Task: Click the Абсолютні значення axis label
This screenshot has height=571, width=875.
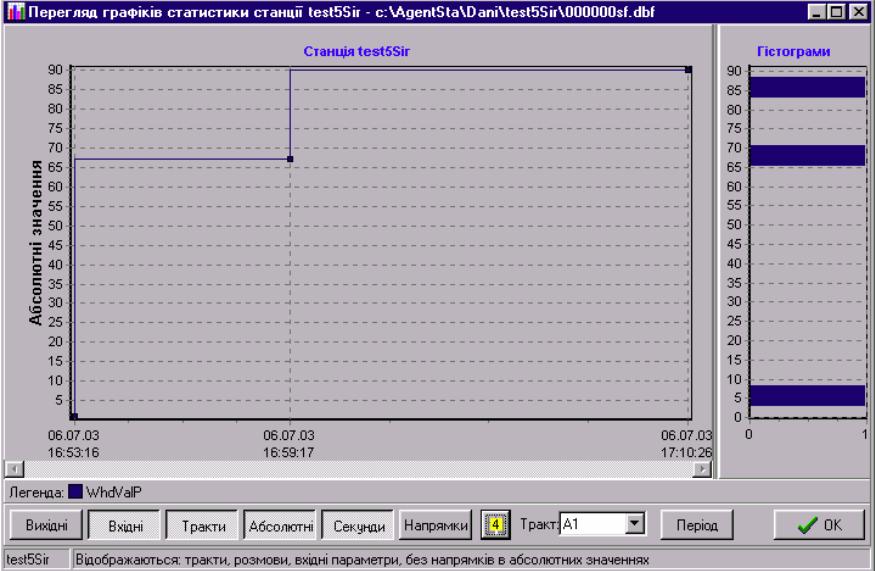Action: point(36,243)
